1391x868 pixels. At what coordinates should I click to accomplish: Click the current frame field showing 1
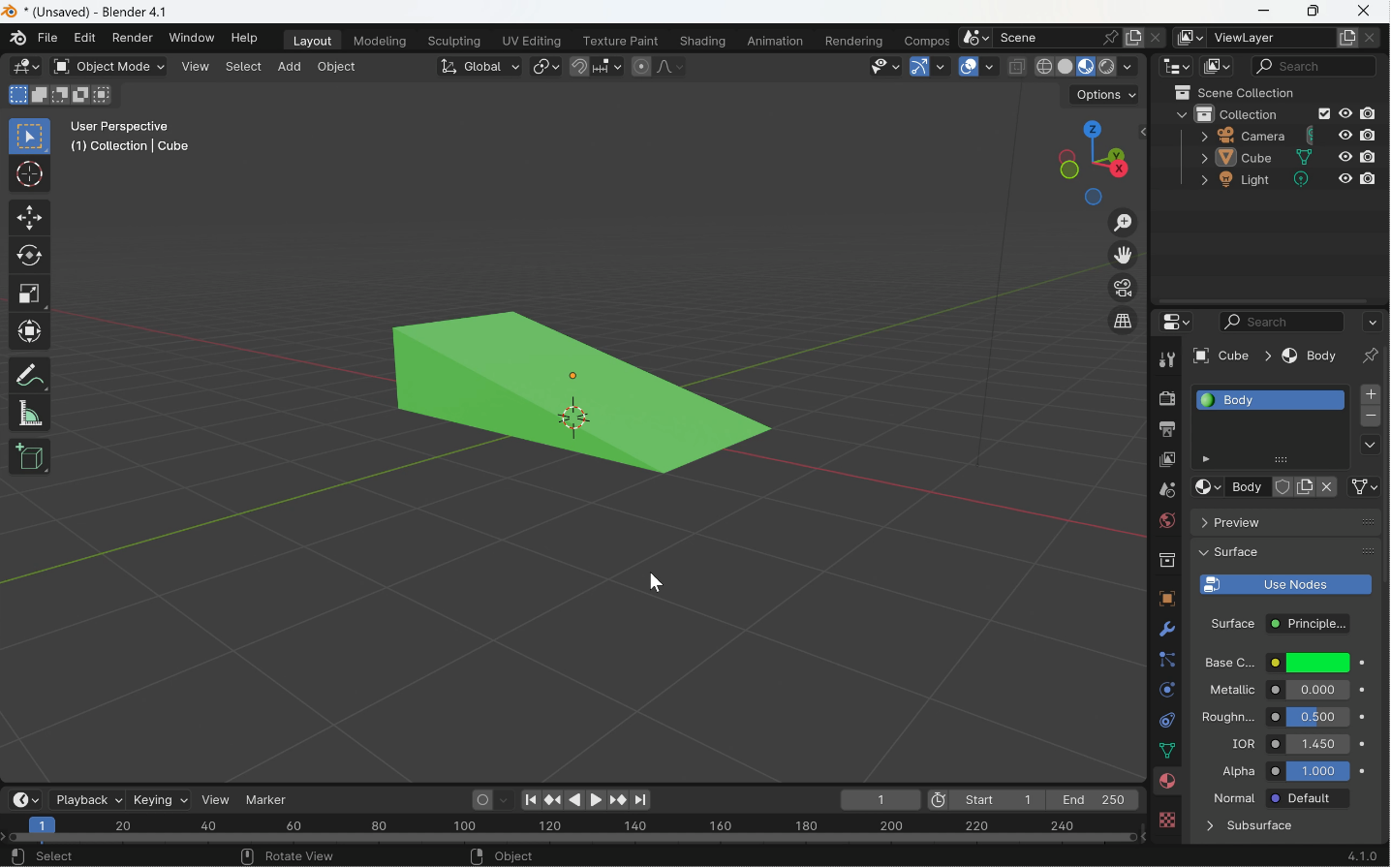881,801
